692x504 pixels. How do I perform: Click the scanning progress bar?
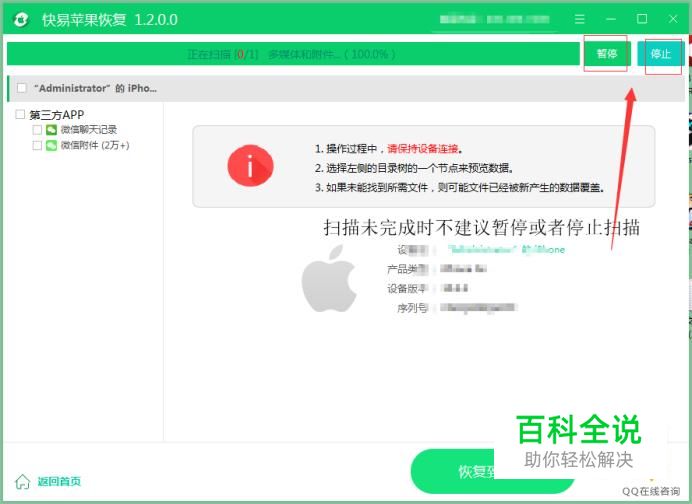(x=293, y=54)
